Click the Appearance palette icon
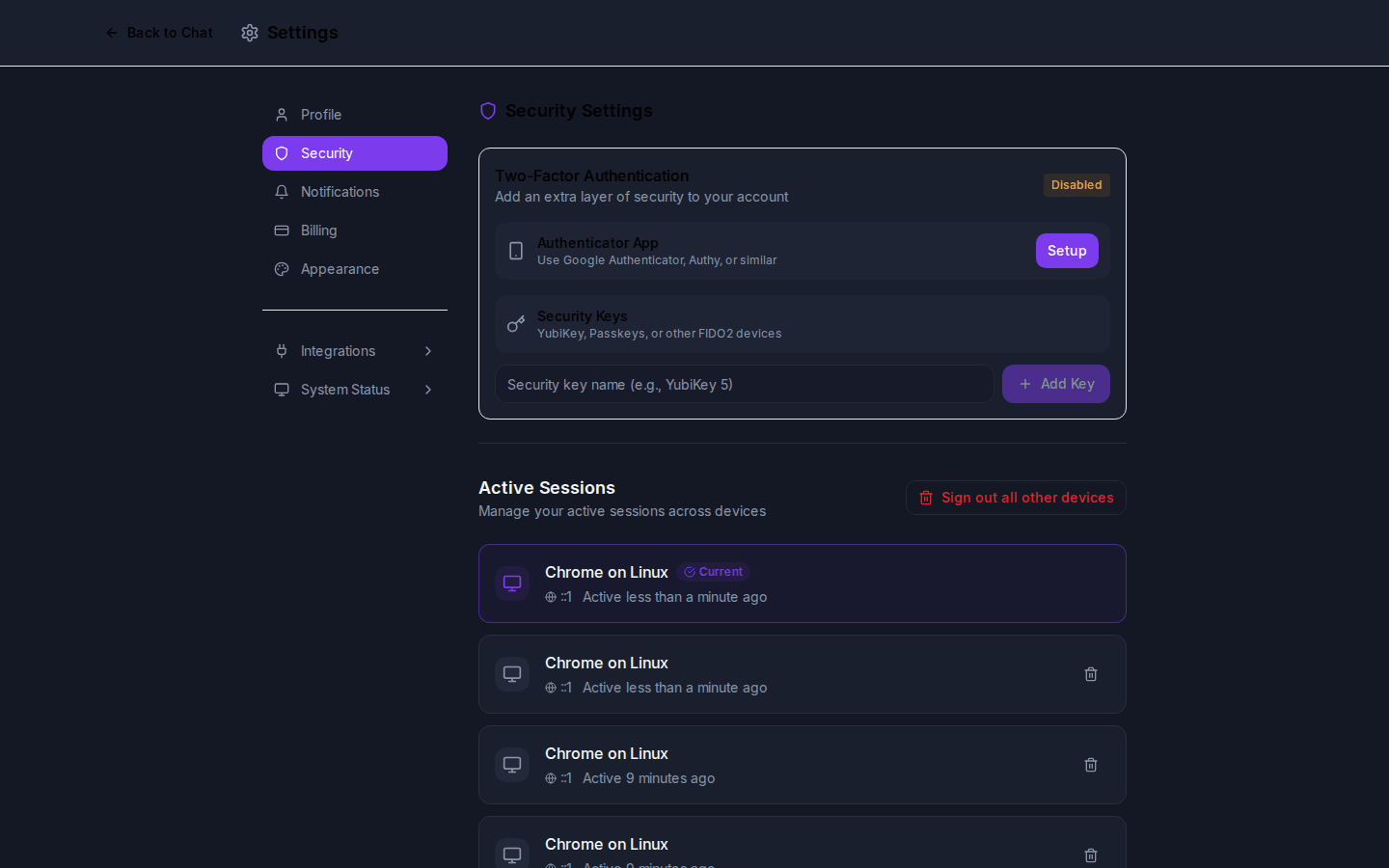 282,269
